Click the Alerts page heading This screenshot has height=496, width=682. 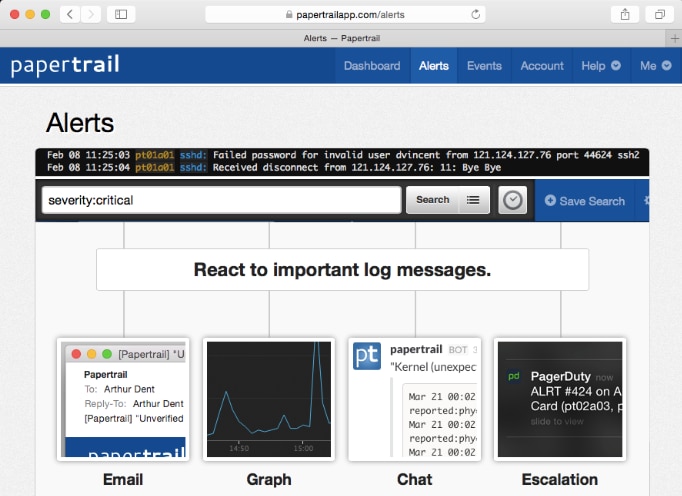[x=80, y=123]
